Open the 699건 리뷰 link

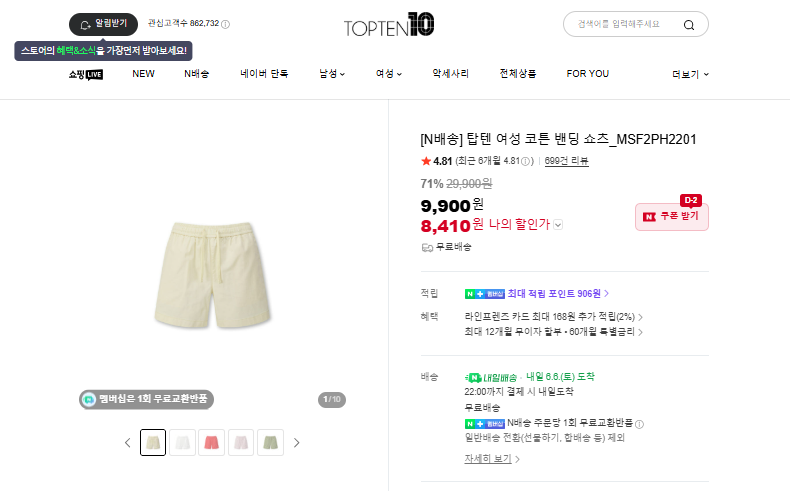click(566, 161)
